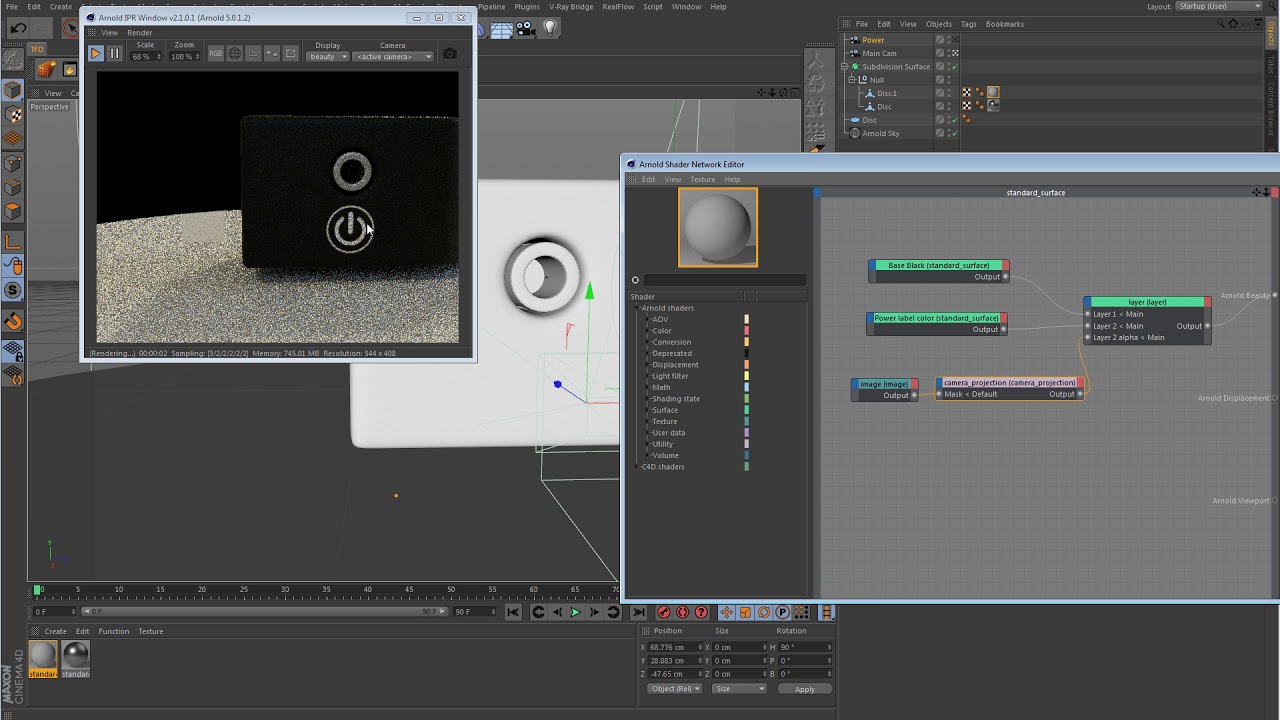Open the Startup layout dropdown
The height and width of the screenshot is (720, 1280).
[1219, 6]
